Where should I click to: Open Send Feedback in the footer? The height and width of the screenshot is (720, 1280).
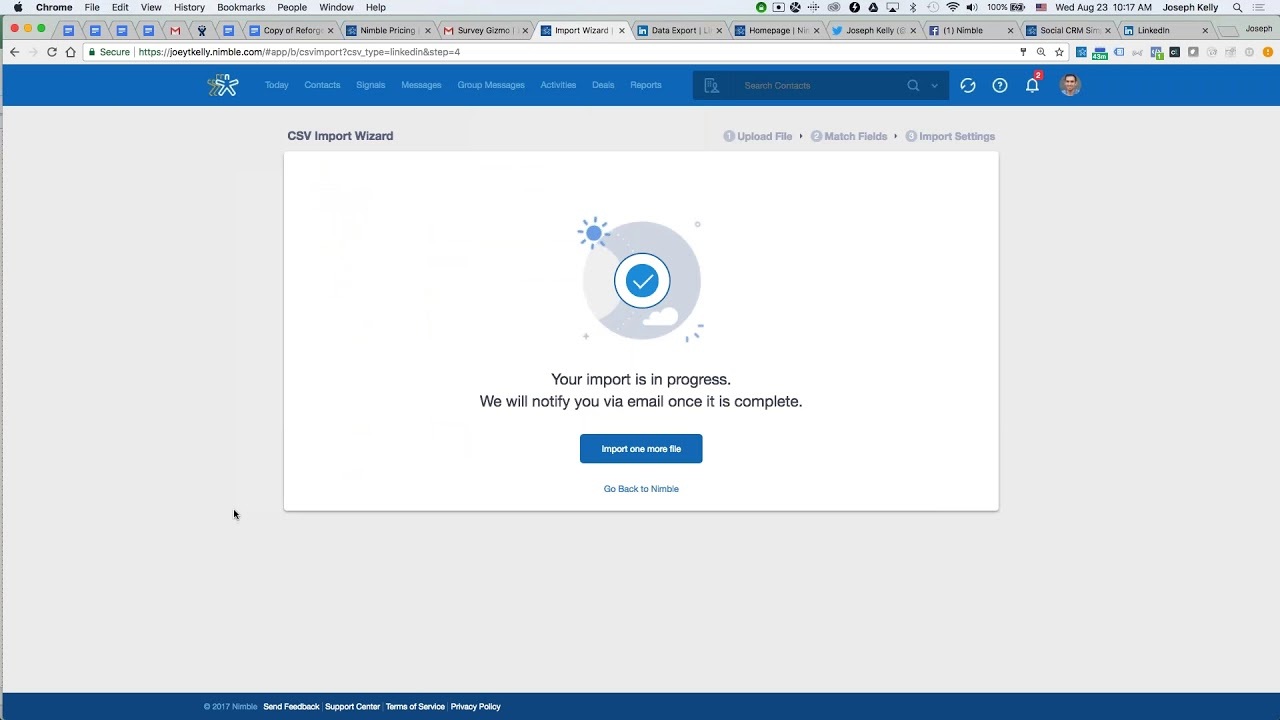coord(291,706)
